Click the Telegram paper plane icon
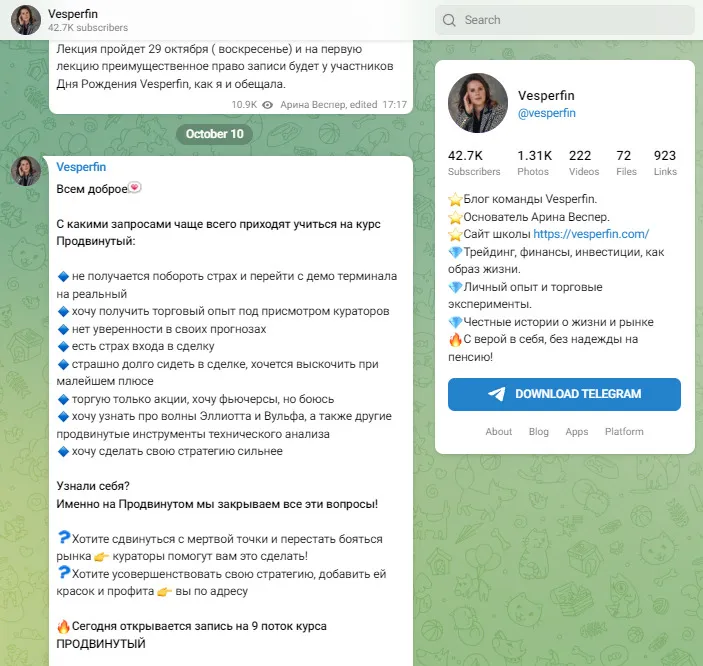The image size is (703, 666). tap(496, 394)
